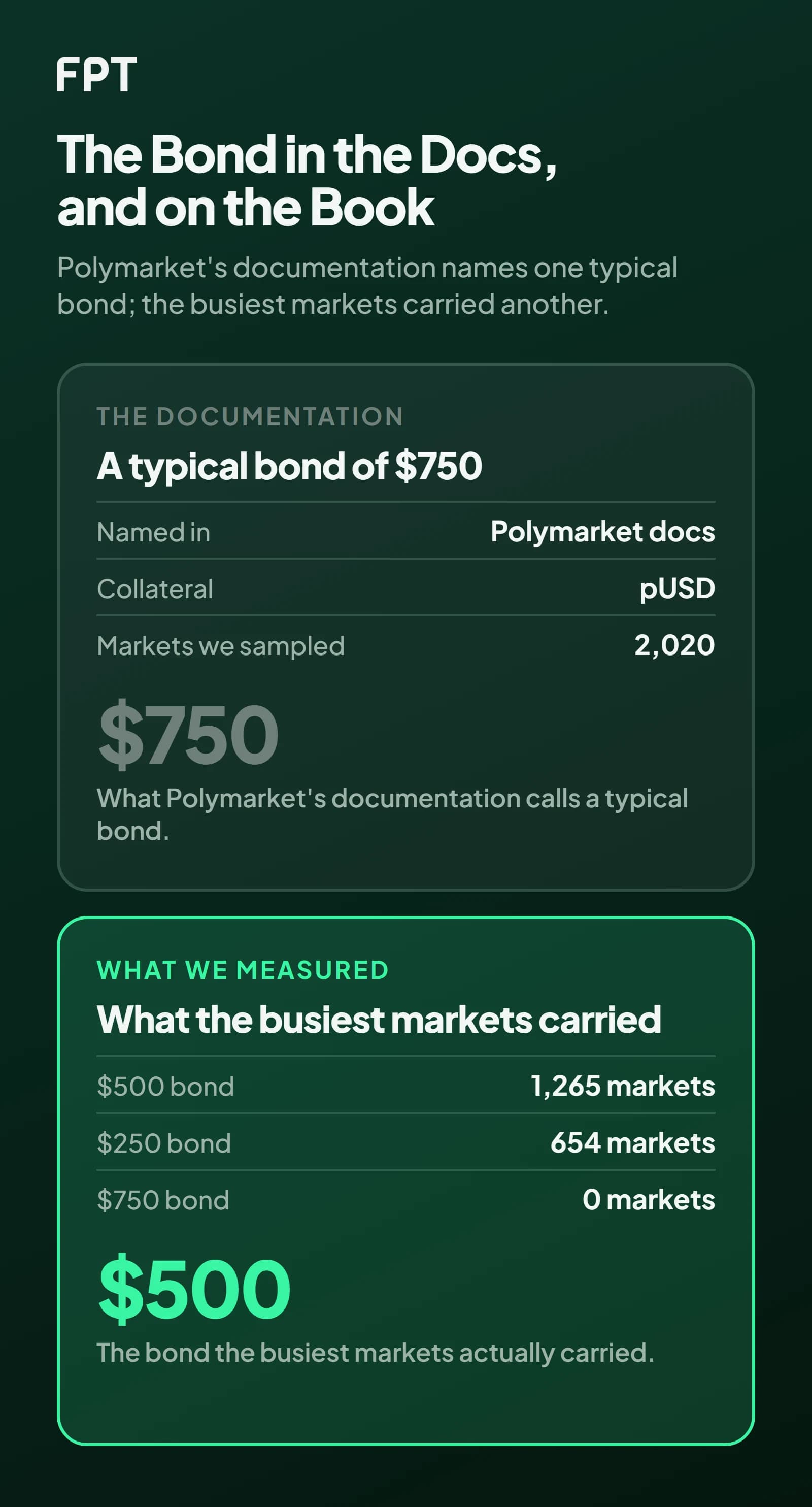Click caption 'What Polymarket's documentation calls a typical bond.'
The image size is (812, 1507).
[x=392, y=814]
